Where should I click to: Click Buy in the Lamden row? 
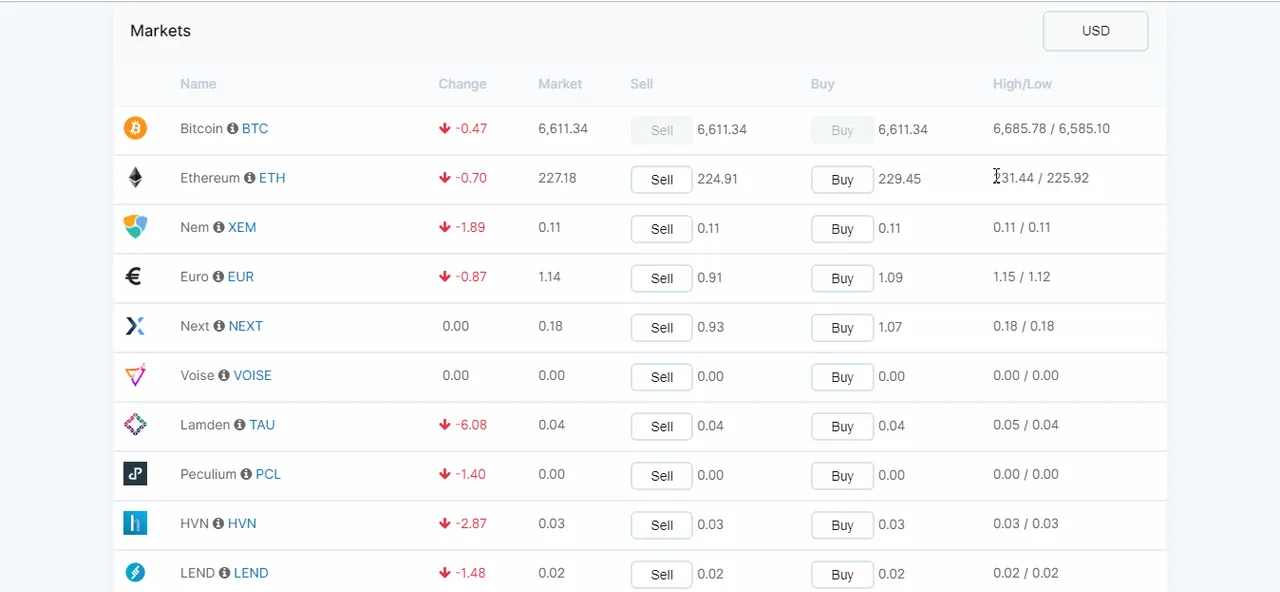pyautogui.click(x=842, y=426)
